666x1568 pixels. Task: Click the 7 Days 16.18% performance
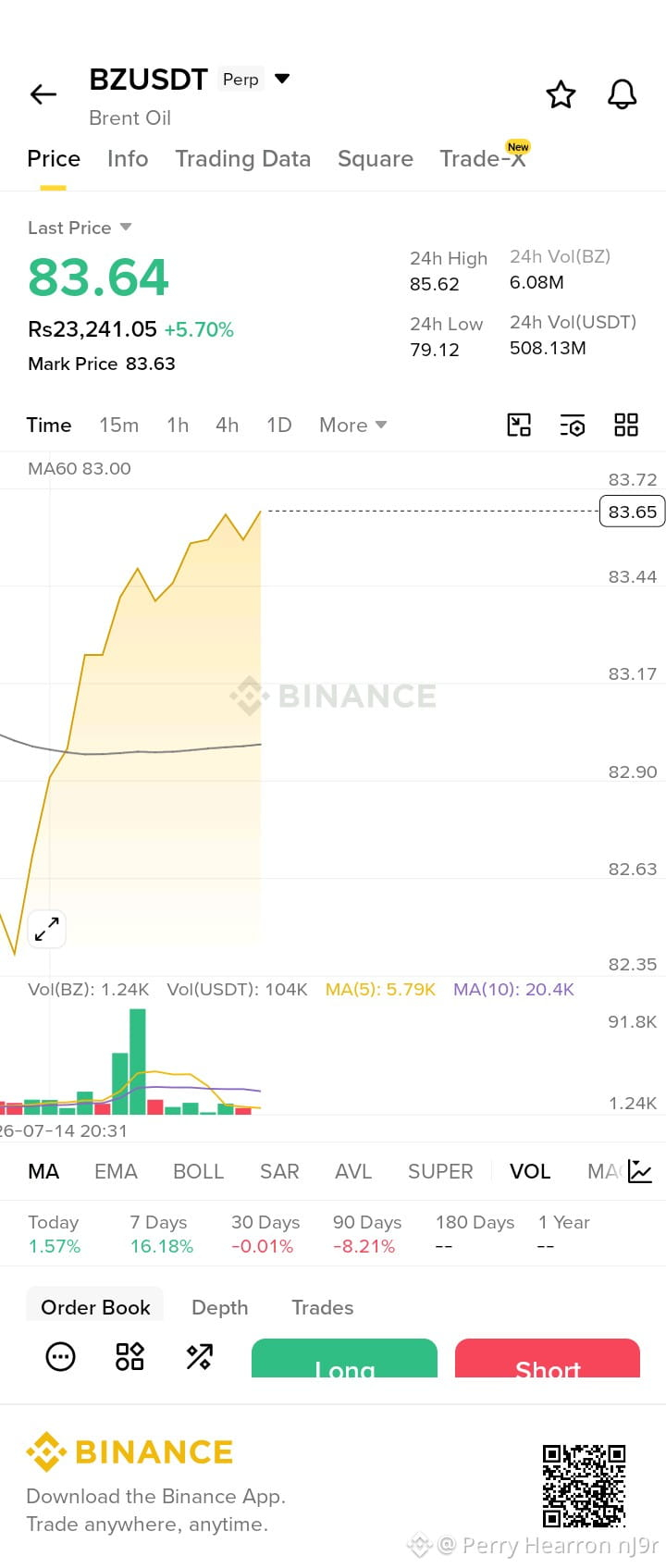(161, 1234)
